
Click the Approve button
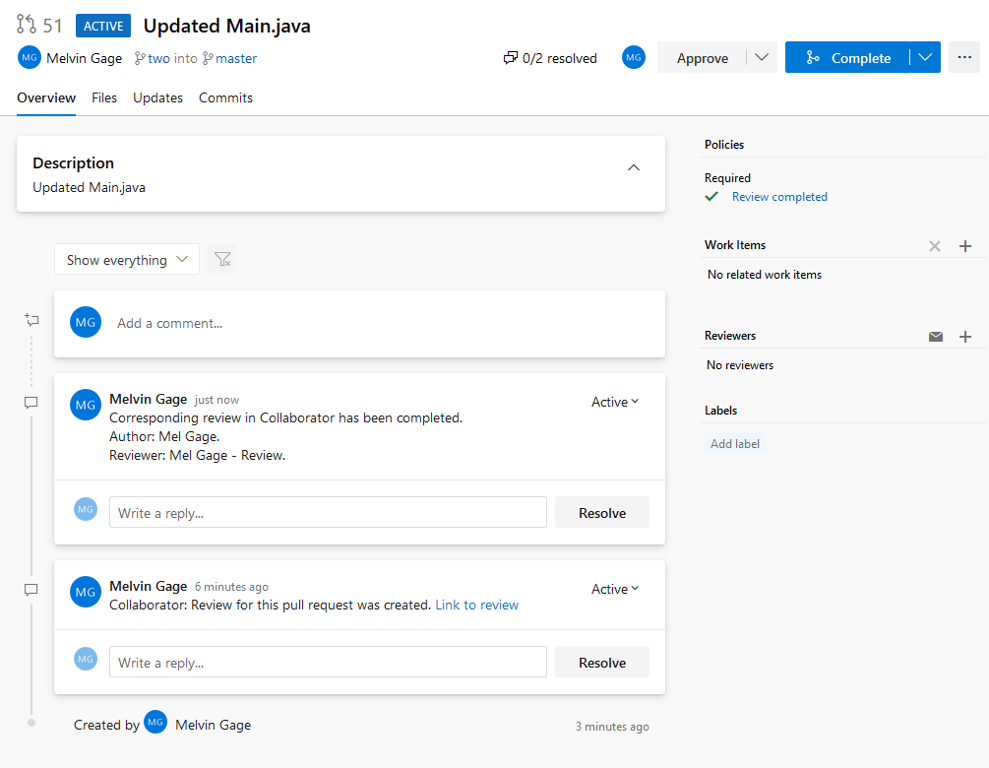pyautogui.click(x=702, y=57)
